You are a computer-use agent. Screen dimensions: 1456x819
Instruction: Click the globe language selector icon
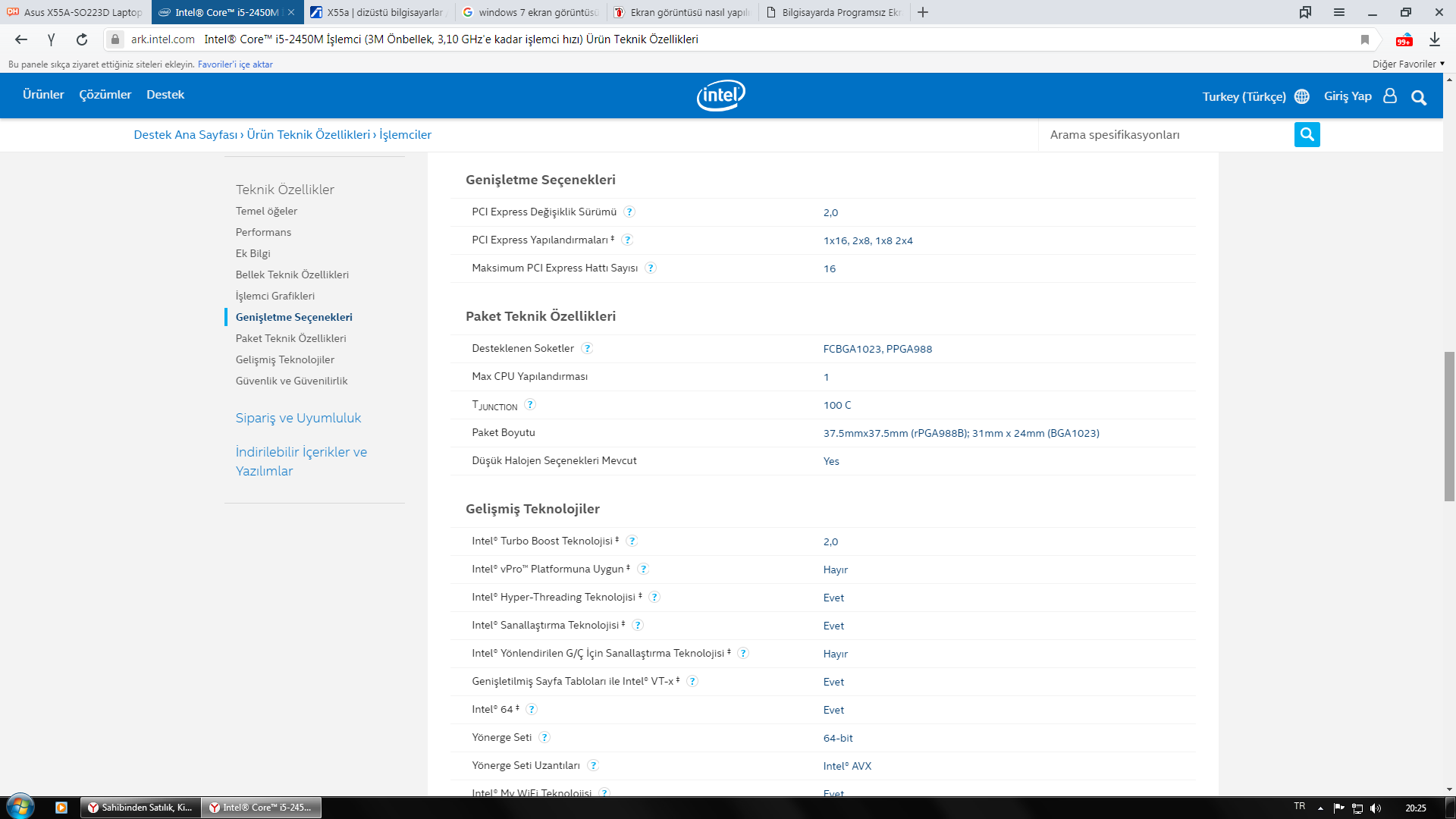1302,96
